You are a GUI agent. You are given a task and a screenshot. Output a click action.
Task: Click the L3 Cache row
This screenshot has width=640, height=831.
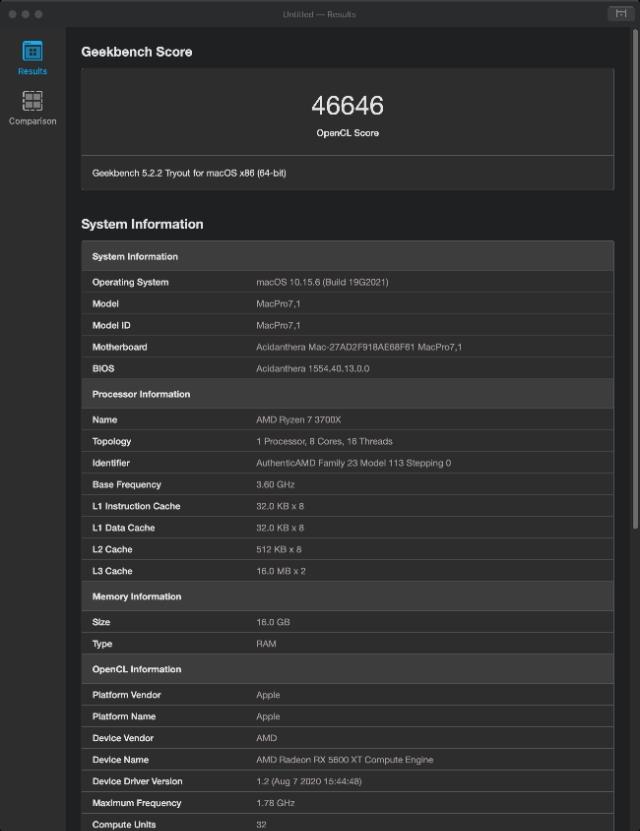348,571
